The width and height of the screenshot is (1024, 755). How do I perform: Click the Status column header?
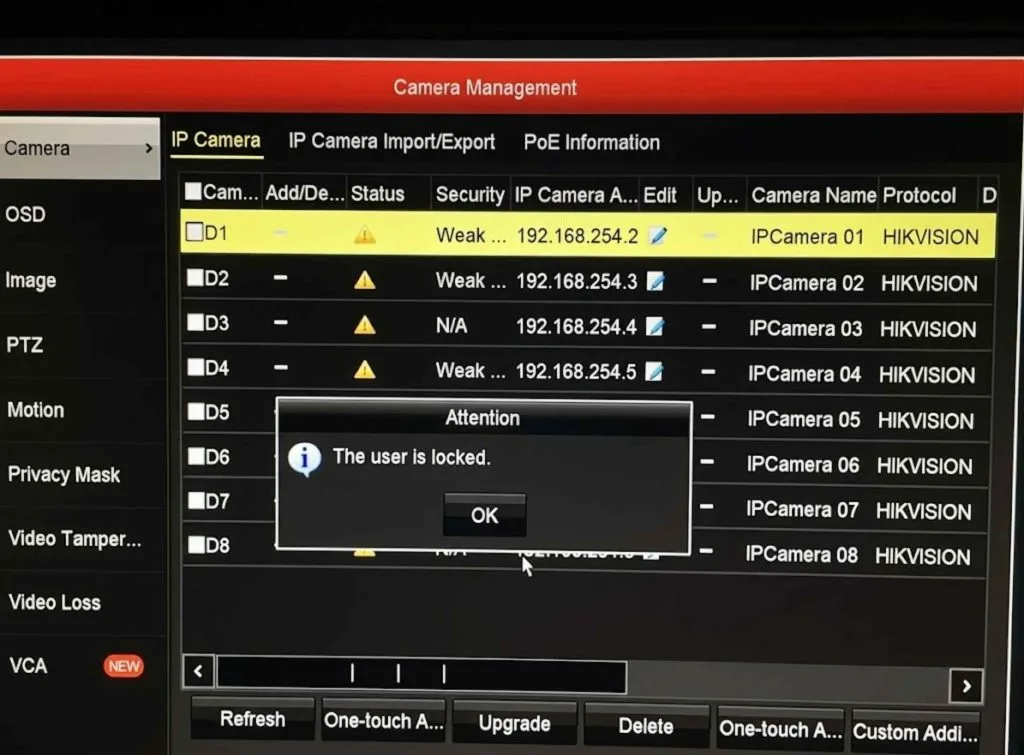coord(377,193)
